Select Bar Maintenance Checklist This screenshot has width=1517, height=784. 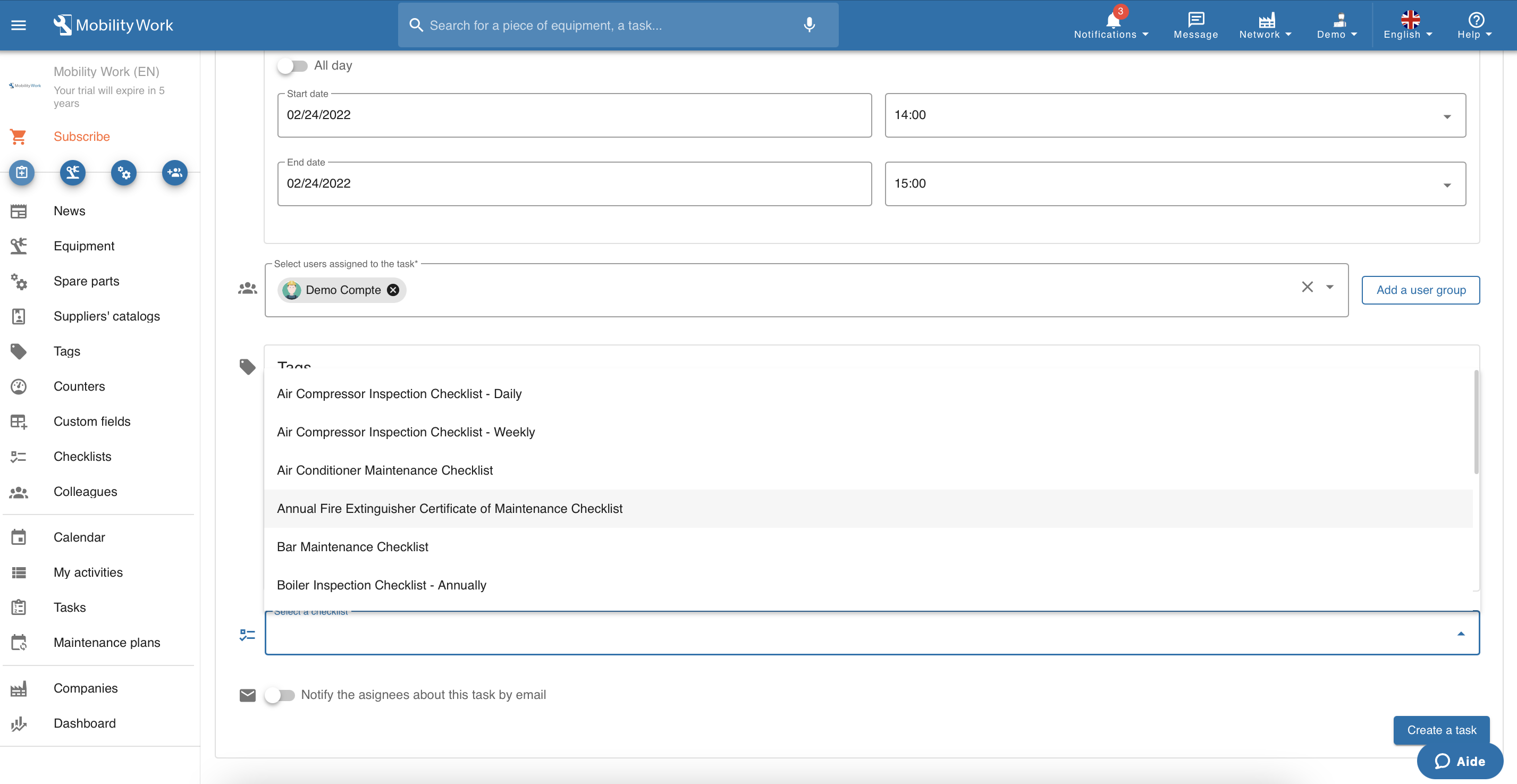tap(869, 547)
